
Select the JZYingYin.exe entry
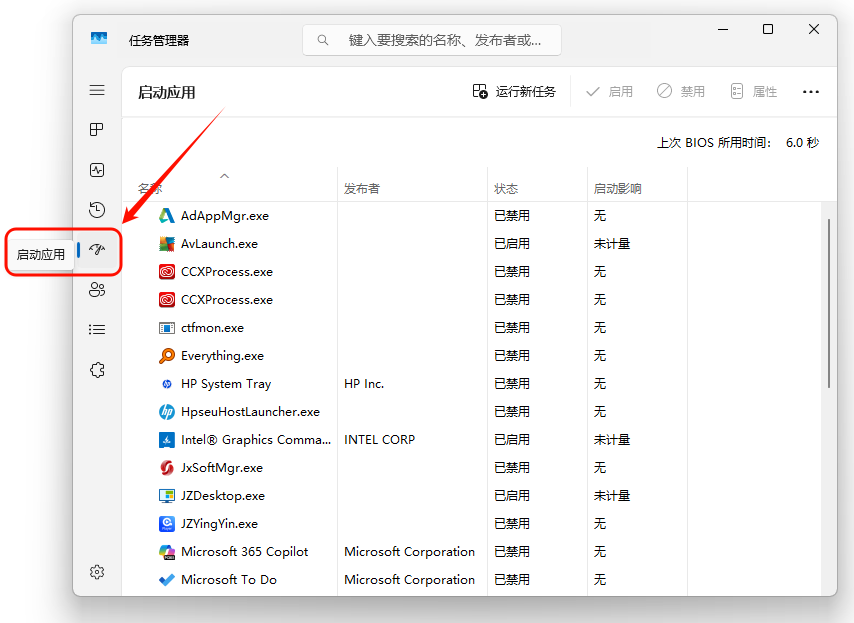click(219, 524)
